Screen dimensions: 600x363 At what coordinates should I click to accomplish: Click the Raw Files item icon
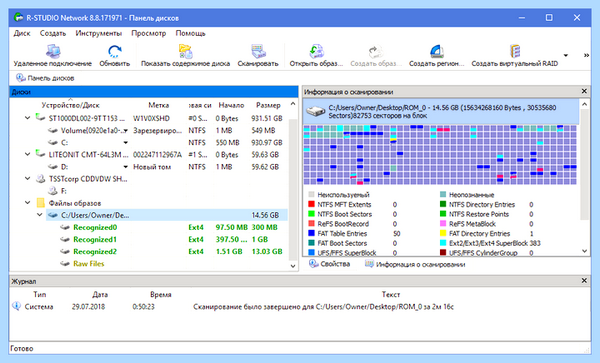coord(65,264)
